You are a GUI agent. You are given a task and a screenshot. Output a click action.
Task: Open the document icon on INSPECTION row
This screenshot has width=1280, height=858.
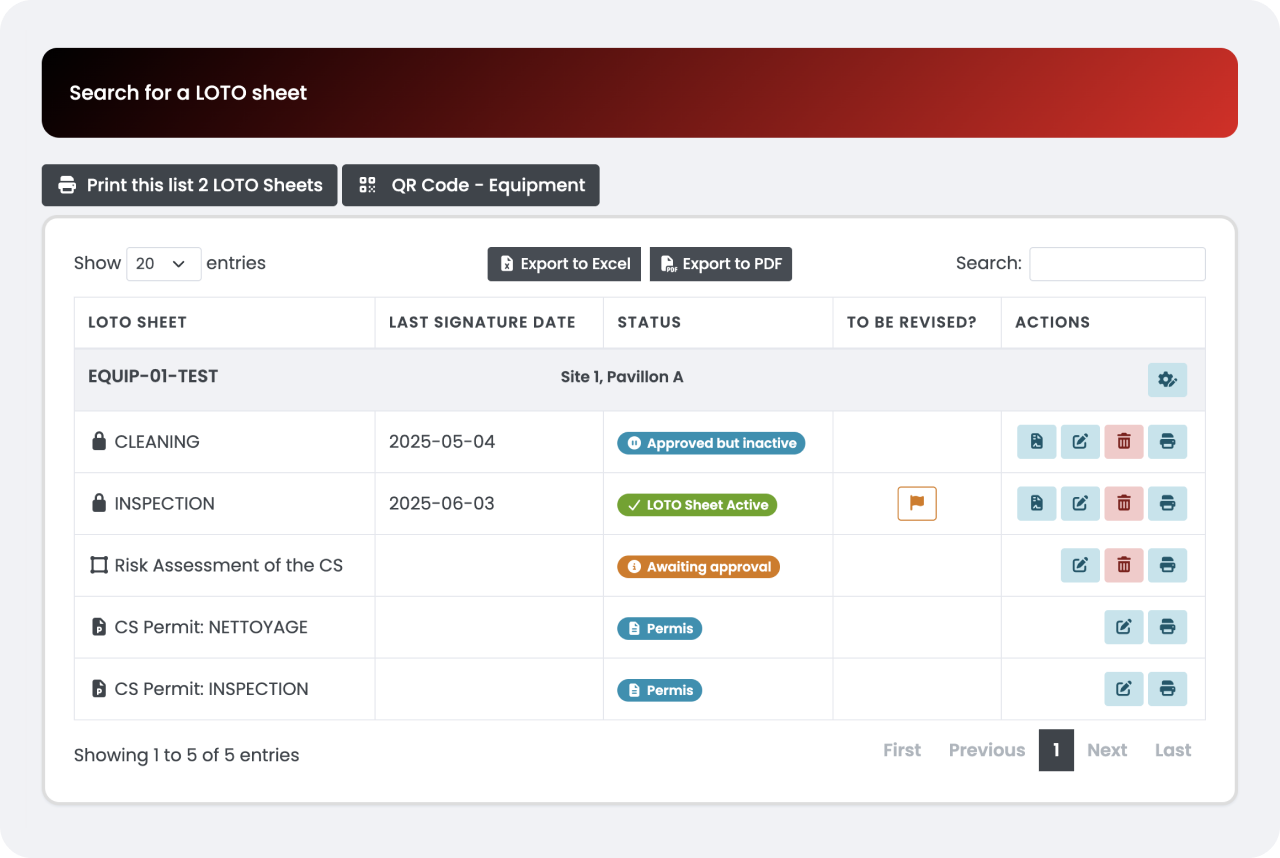coord(1037,504)
